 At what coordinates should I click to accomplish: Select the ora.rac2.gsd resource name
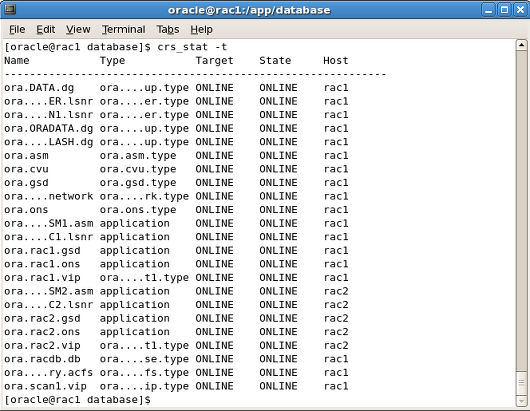pos(42,318)
